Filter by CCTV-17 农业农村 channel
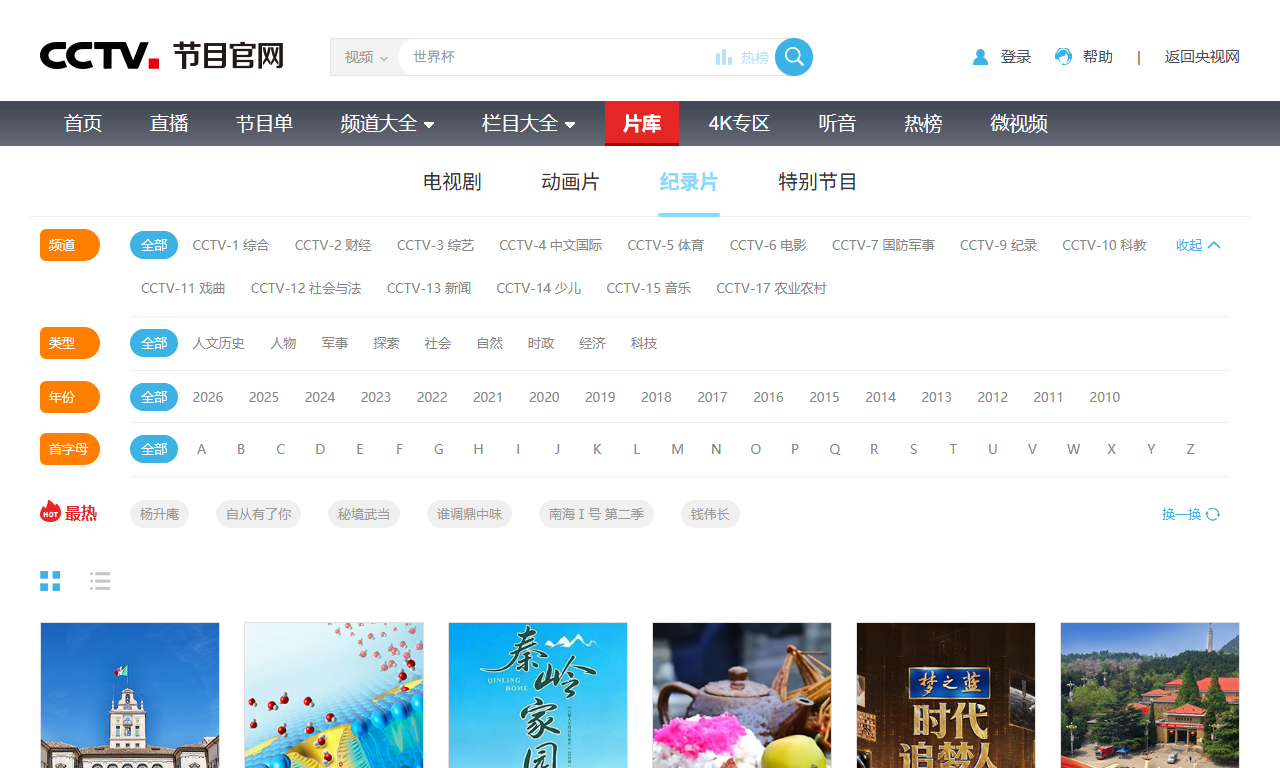 771,288
